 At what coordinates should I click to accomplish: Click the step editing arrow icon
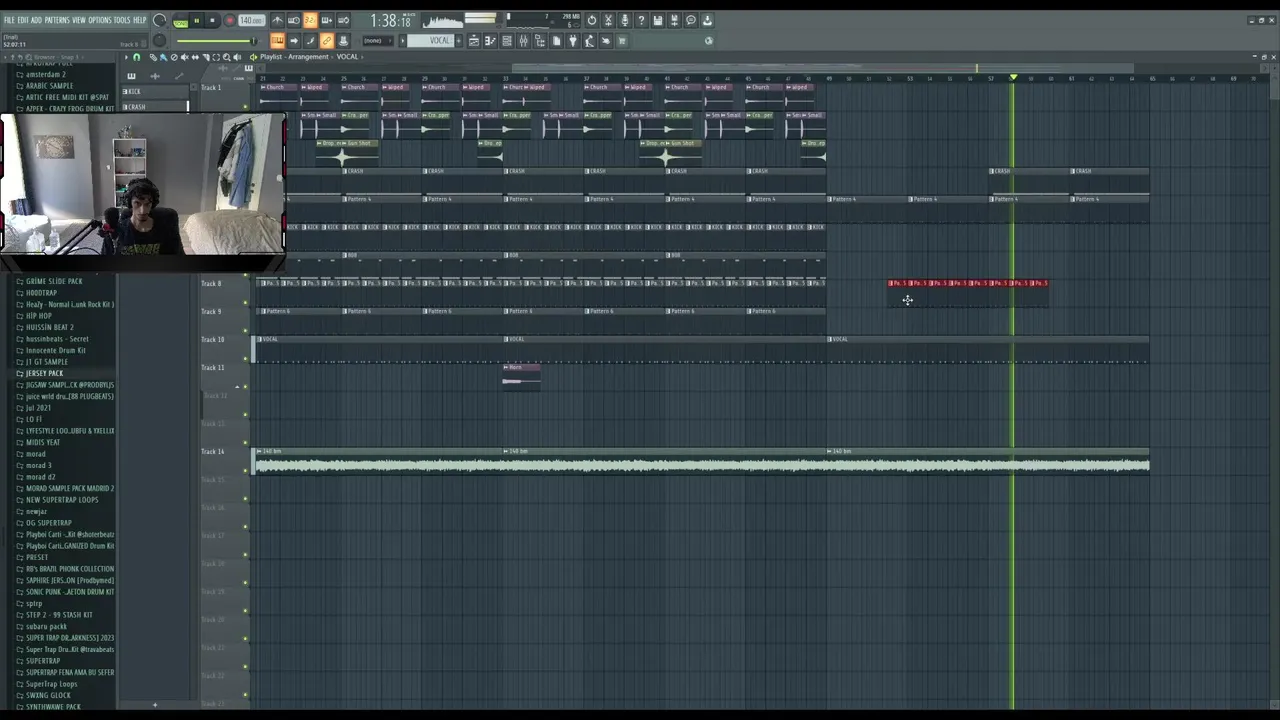point(294,40)
